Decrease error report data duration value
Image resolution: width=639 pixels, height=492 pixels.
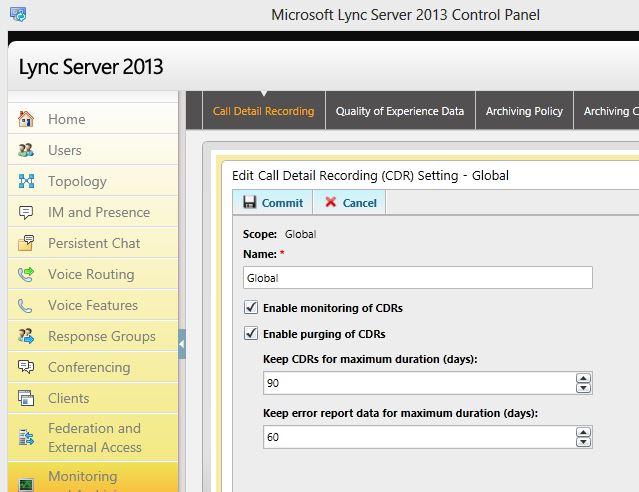(584, 442)
